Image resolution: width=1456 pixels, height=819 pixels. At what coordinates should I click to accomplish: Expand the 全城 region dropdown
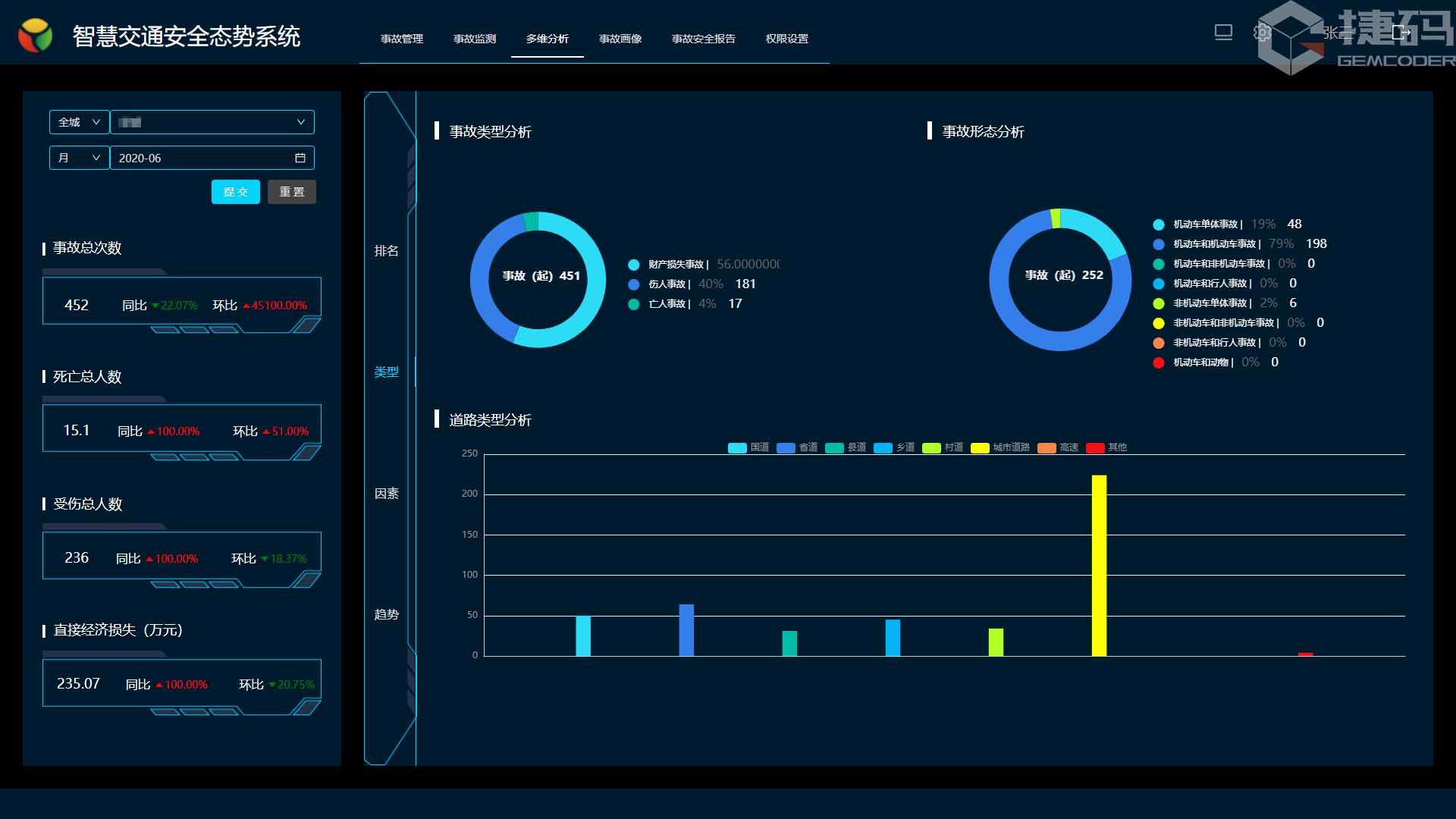79,122
